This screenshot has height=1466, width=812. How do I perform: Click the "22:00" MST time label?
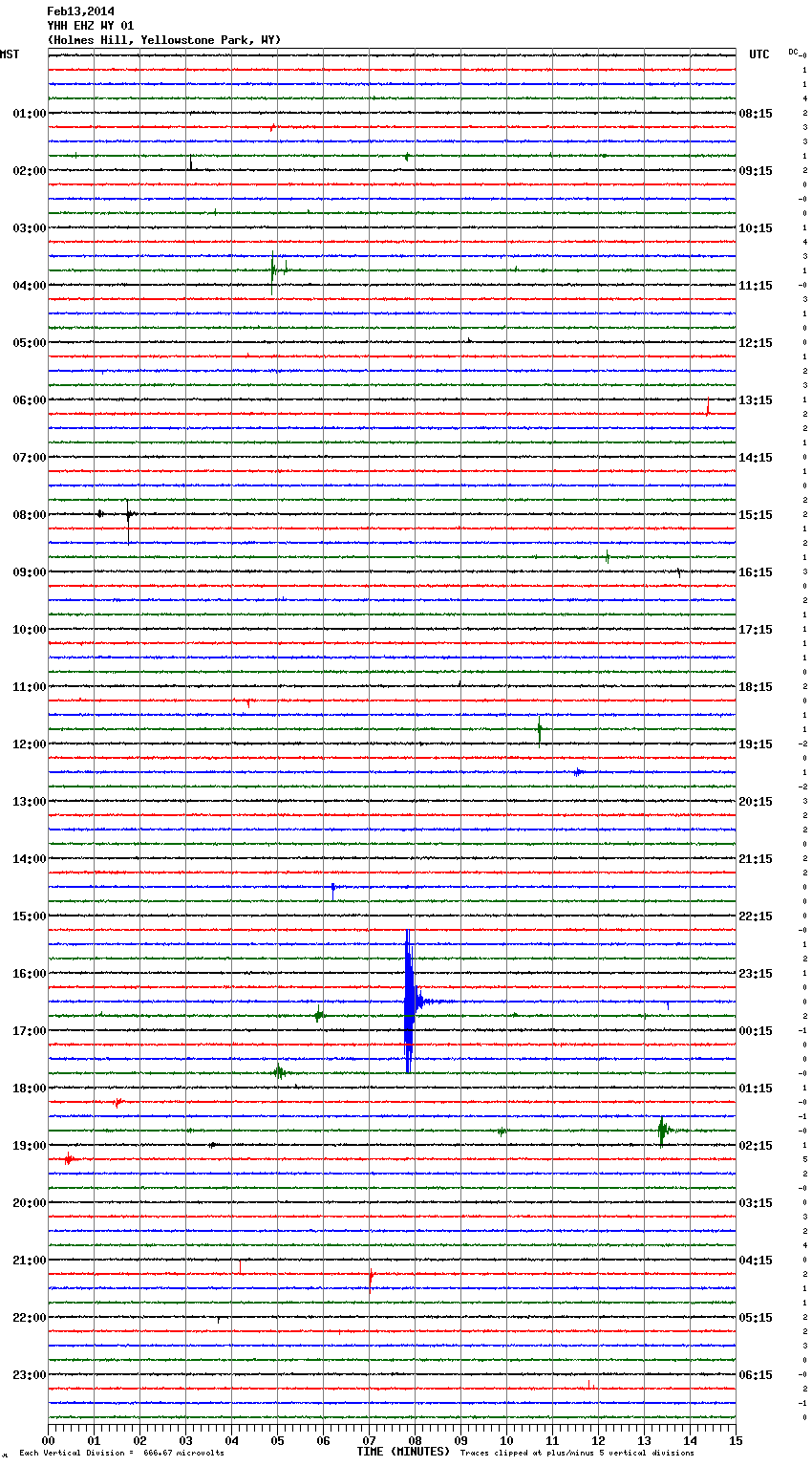(x=29, y=1318)
